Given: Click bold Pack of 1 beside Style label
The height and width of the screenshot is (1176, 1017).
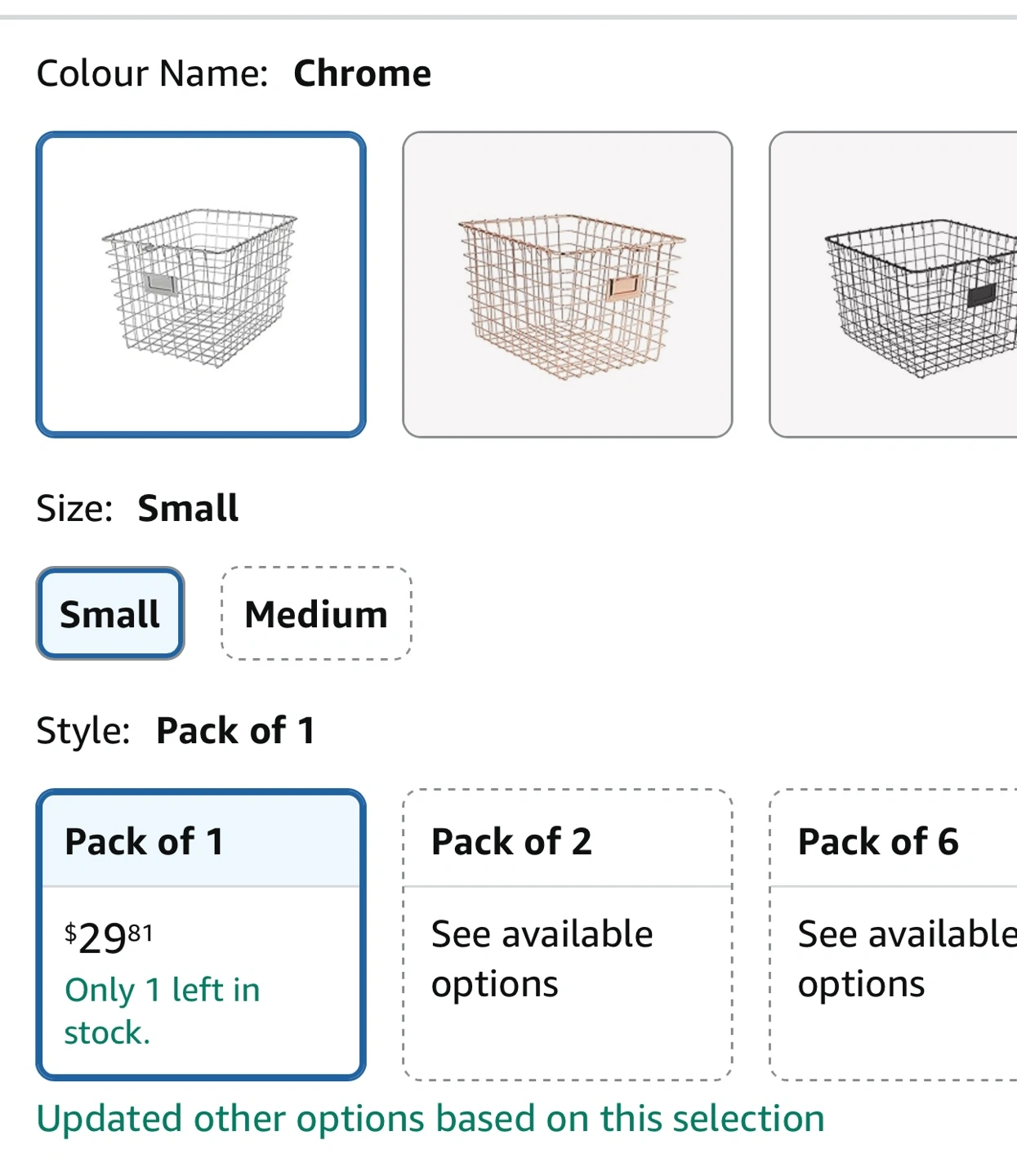Looking at the screenshot, I should click(x=235, y=730).
